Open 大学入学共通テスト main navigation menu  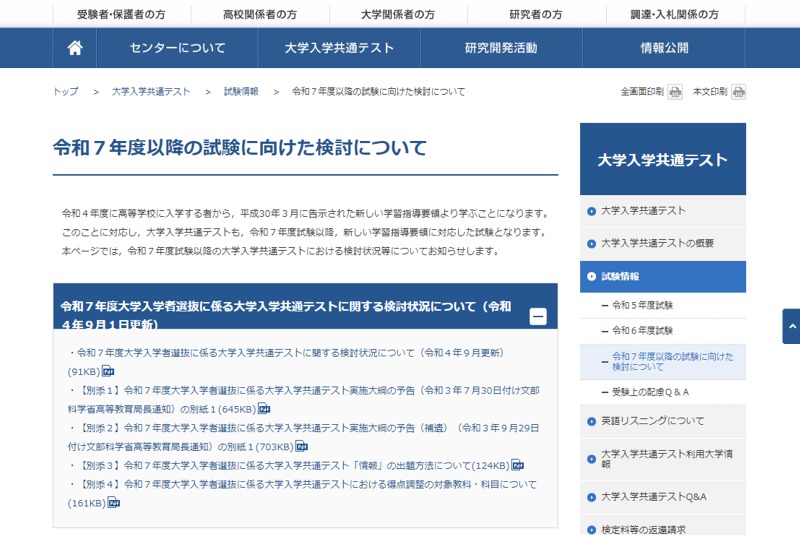(339, 48)
